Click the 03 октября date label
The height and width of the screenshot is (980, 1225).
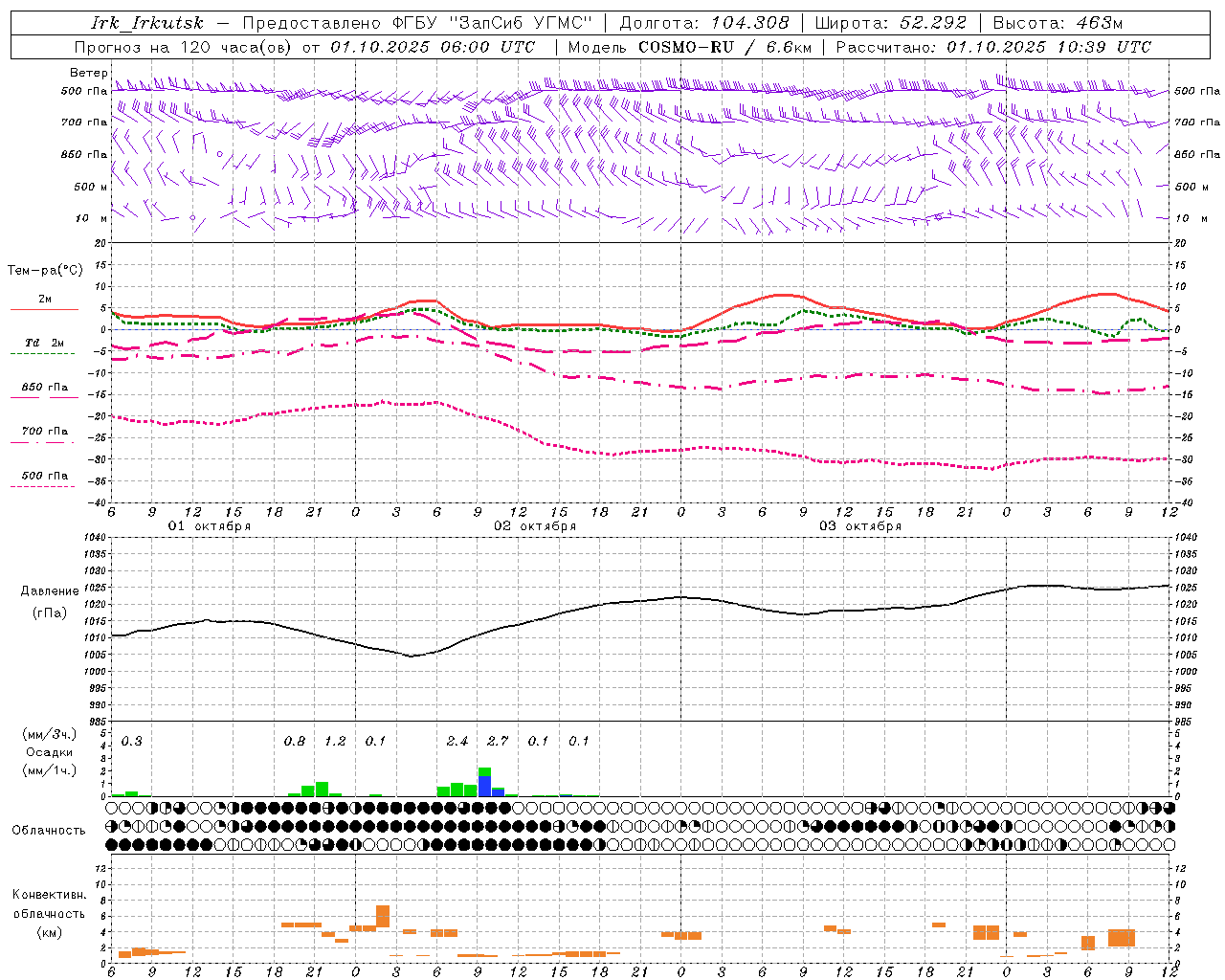click(860, 526)
